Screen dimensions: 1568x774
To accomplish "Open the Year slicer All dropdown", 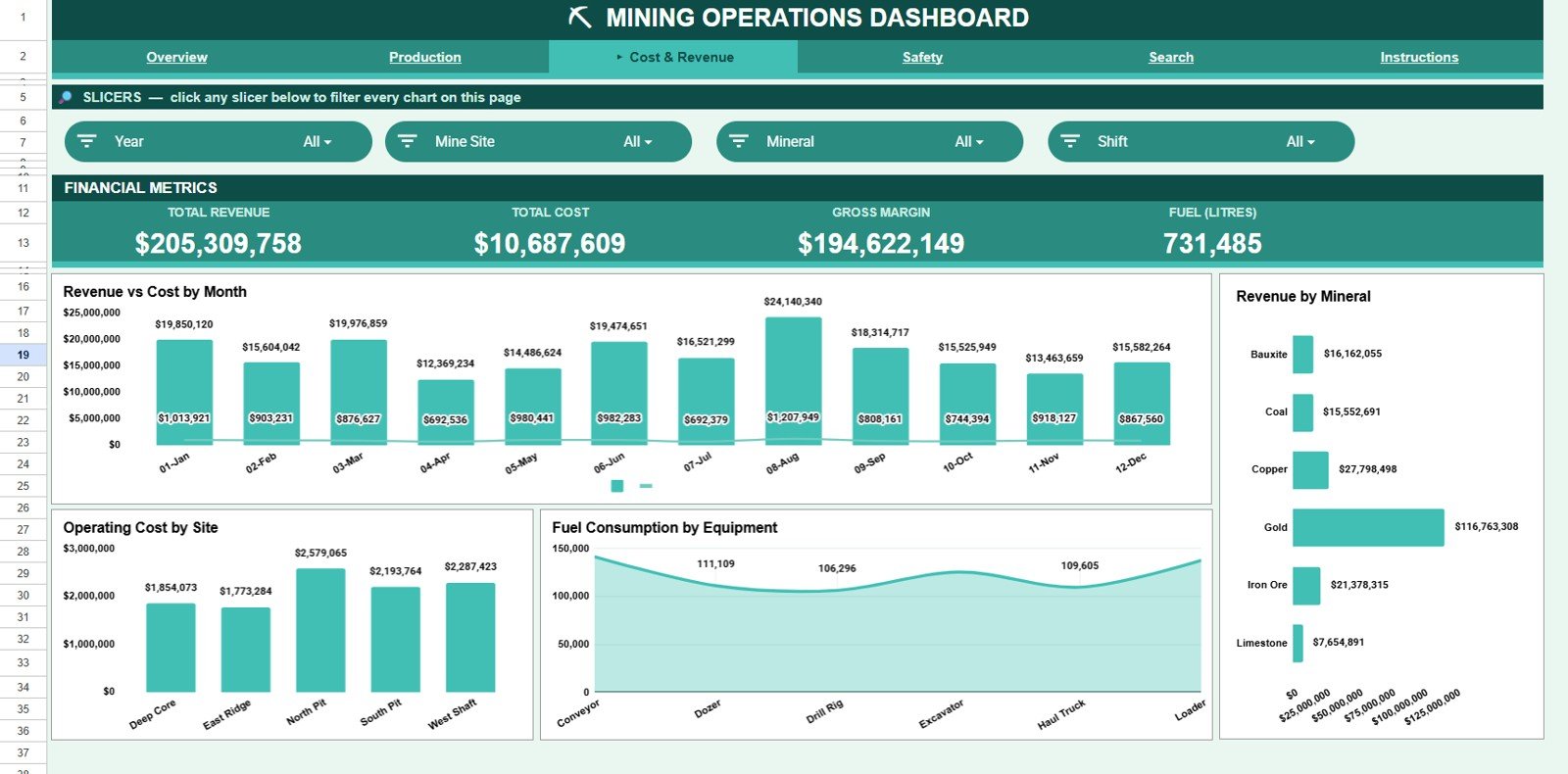I will pos(318,141).
